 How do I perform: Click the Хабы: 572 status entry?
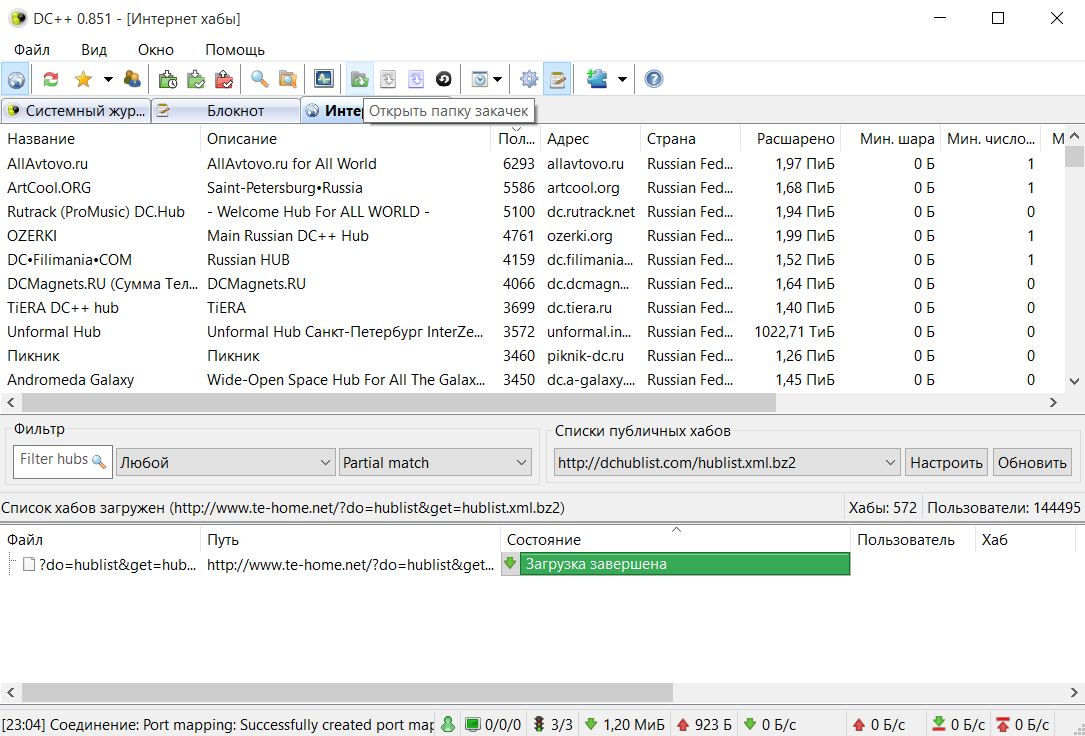[x=882, y=508]
